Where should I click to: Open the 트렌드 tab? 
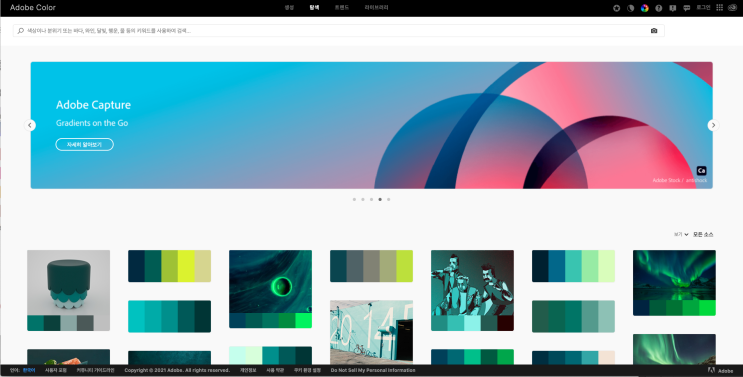coord(342,8)
